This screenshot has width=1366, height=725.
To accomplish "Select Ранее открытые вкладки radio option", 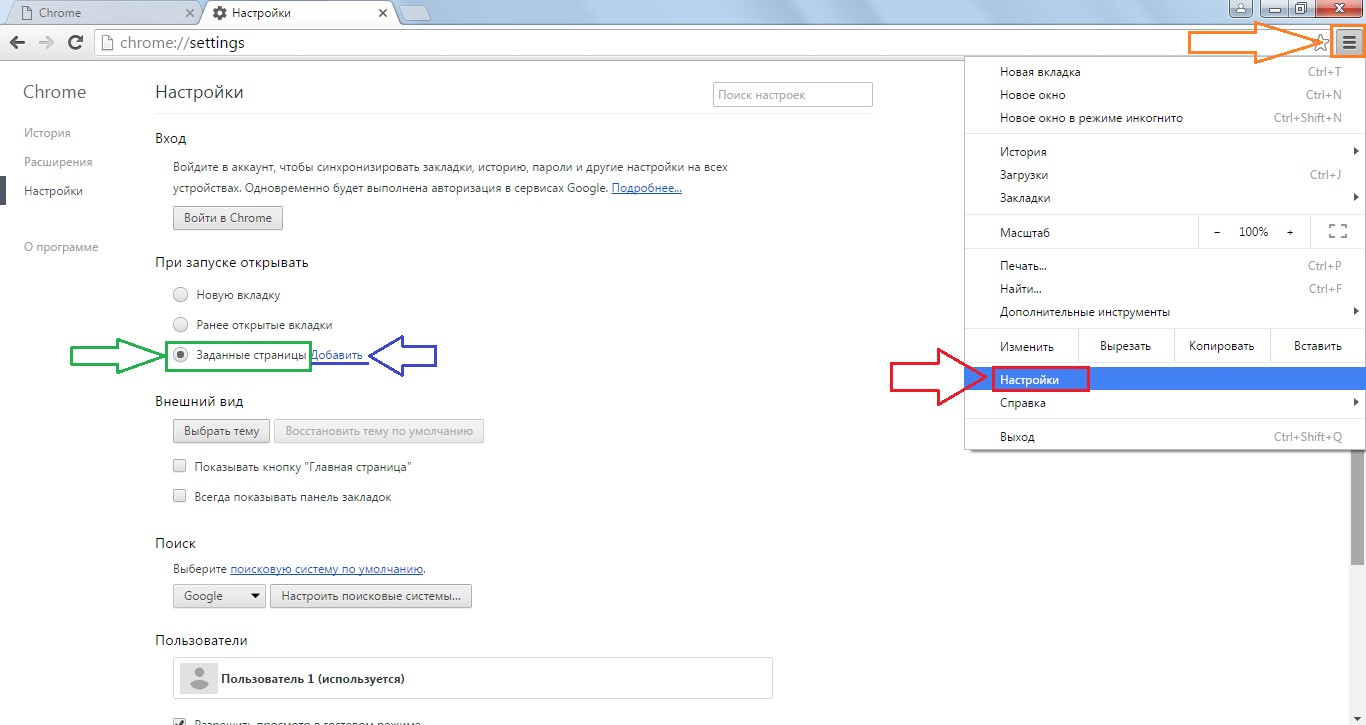I will point(180,325).
